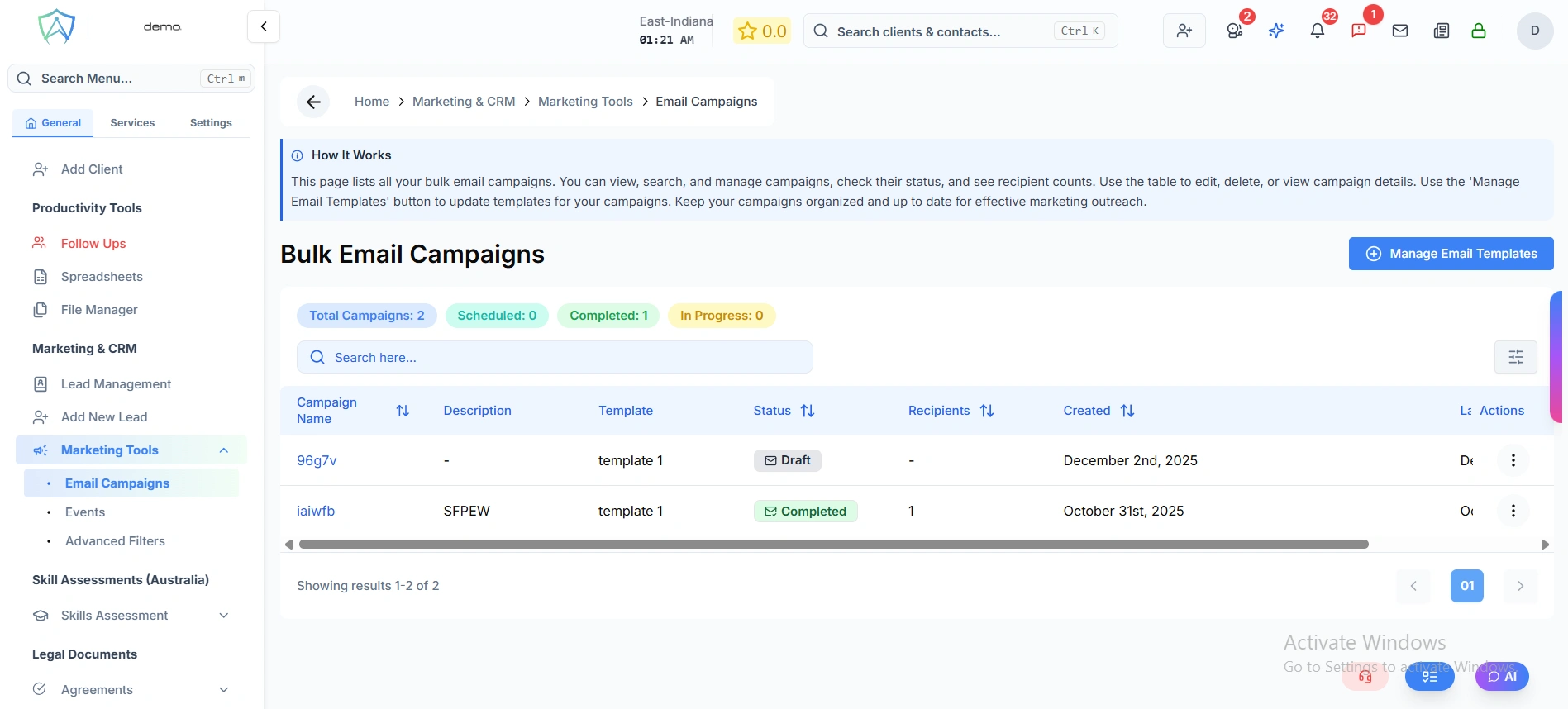This screenshot has width=1568, height=709.
Task: Go back using the breadcrumb arrow button
Action: 313,102
